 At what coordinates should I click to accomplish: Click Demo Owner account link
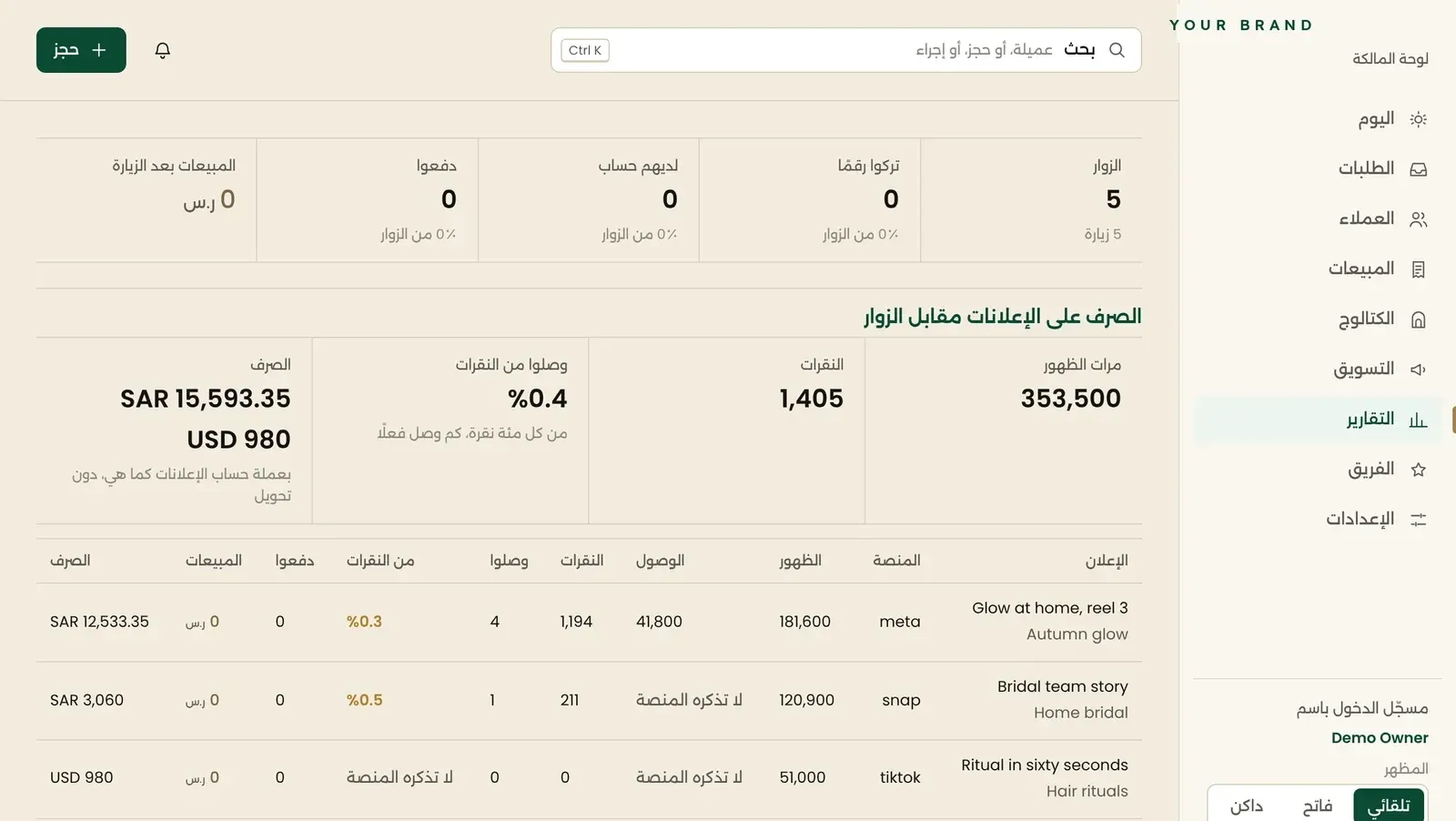pos(1380,737)
